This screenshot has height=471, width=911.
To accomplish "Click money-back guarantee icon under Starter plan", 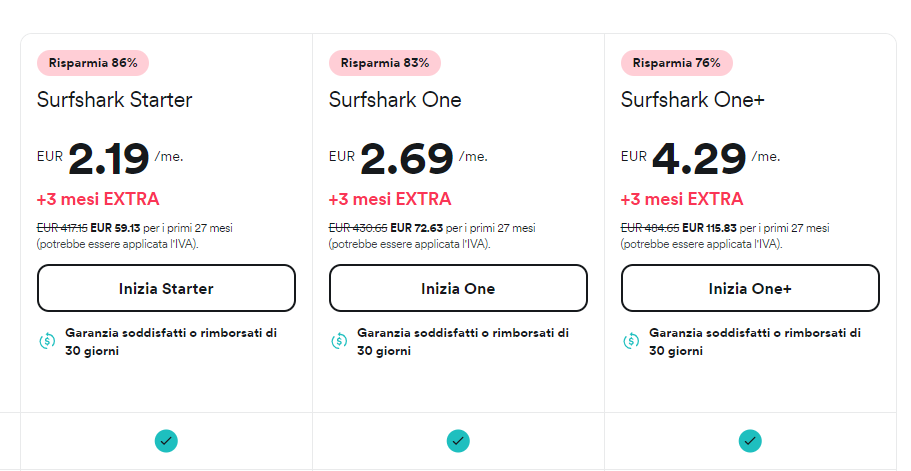I will tap(47, 341).
